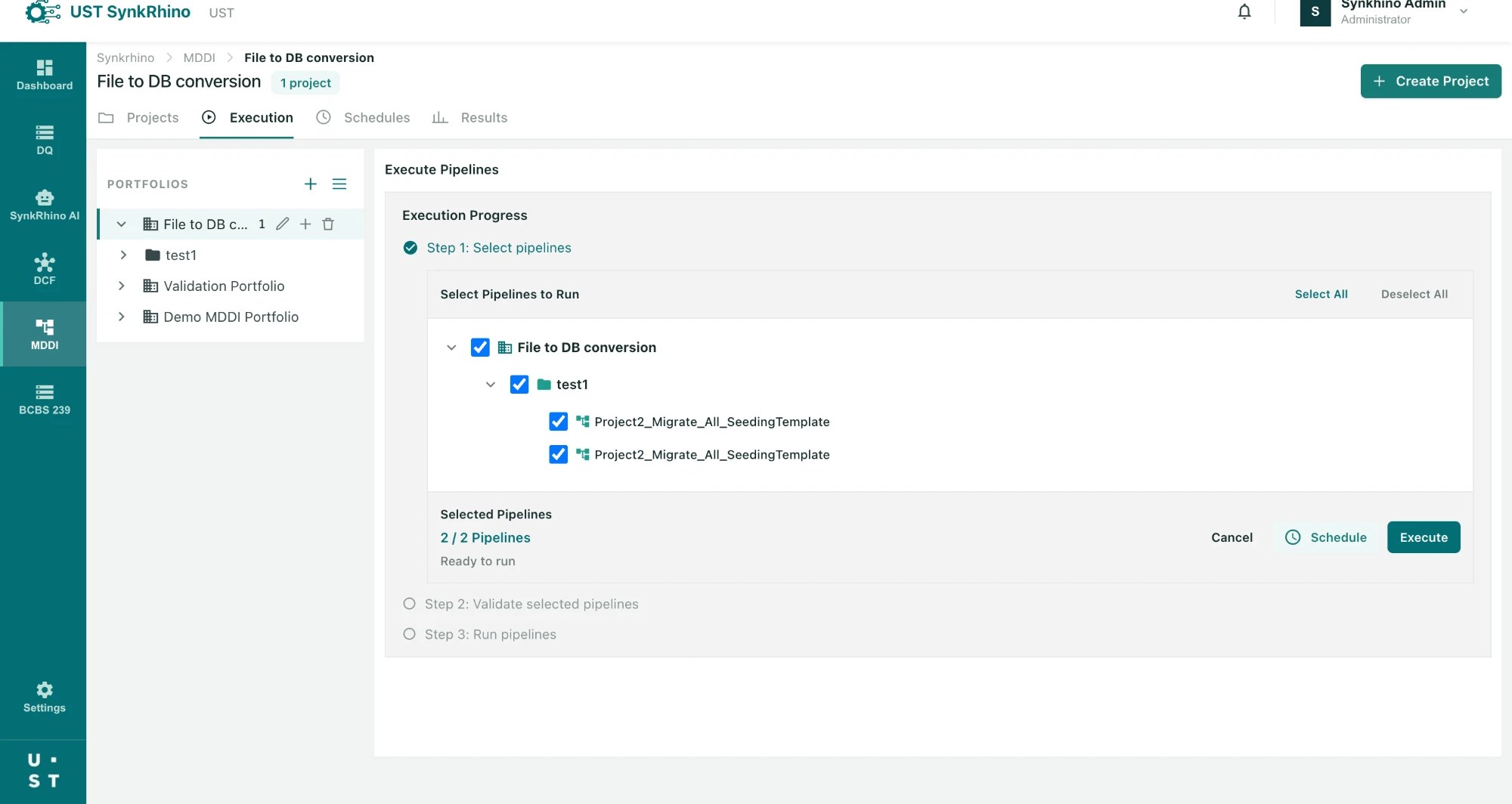Click the Schedule button

pyautogui.click(x=1326, y=537)
